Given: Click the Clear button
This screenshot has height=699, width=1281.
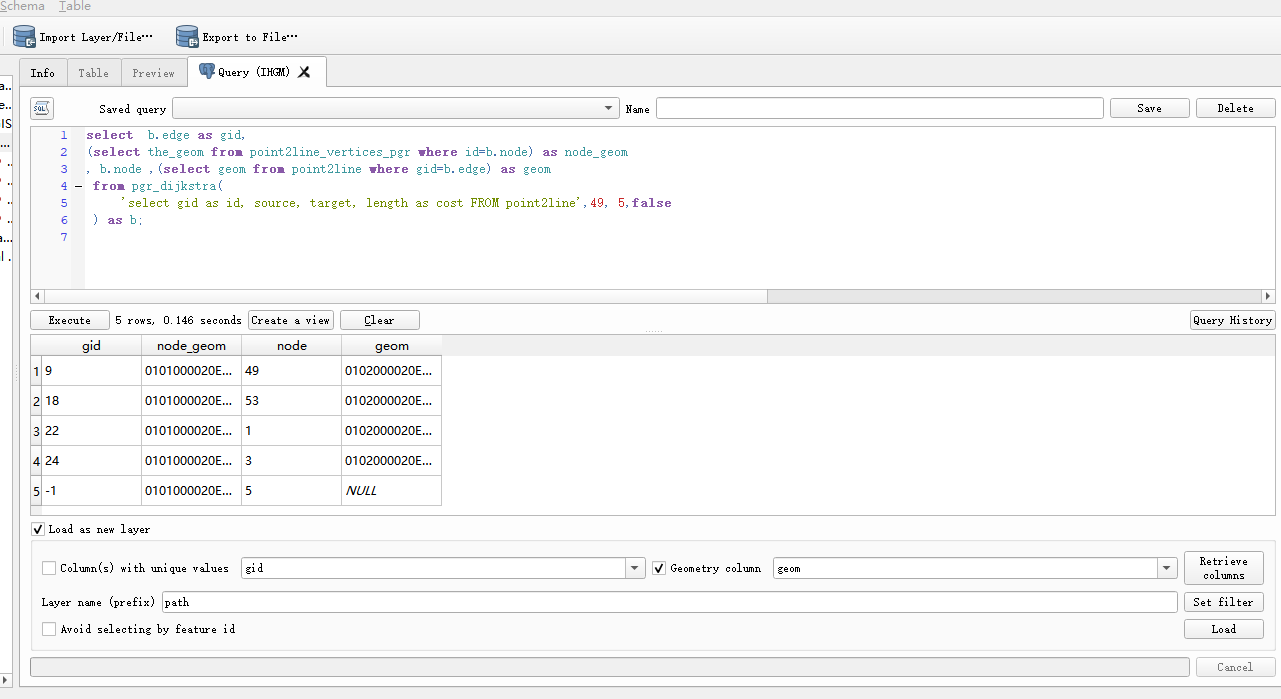Looking at the screenshot, I should pyautogui.click(x=380, y=320).
